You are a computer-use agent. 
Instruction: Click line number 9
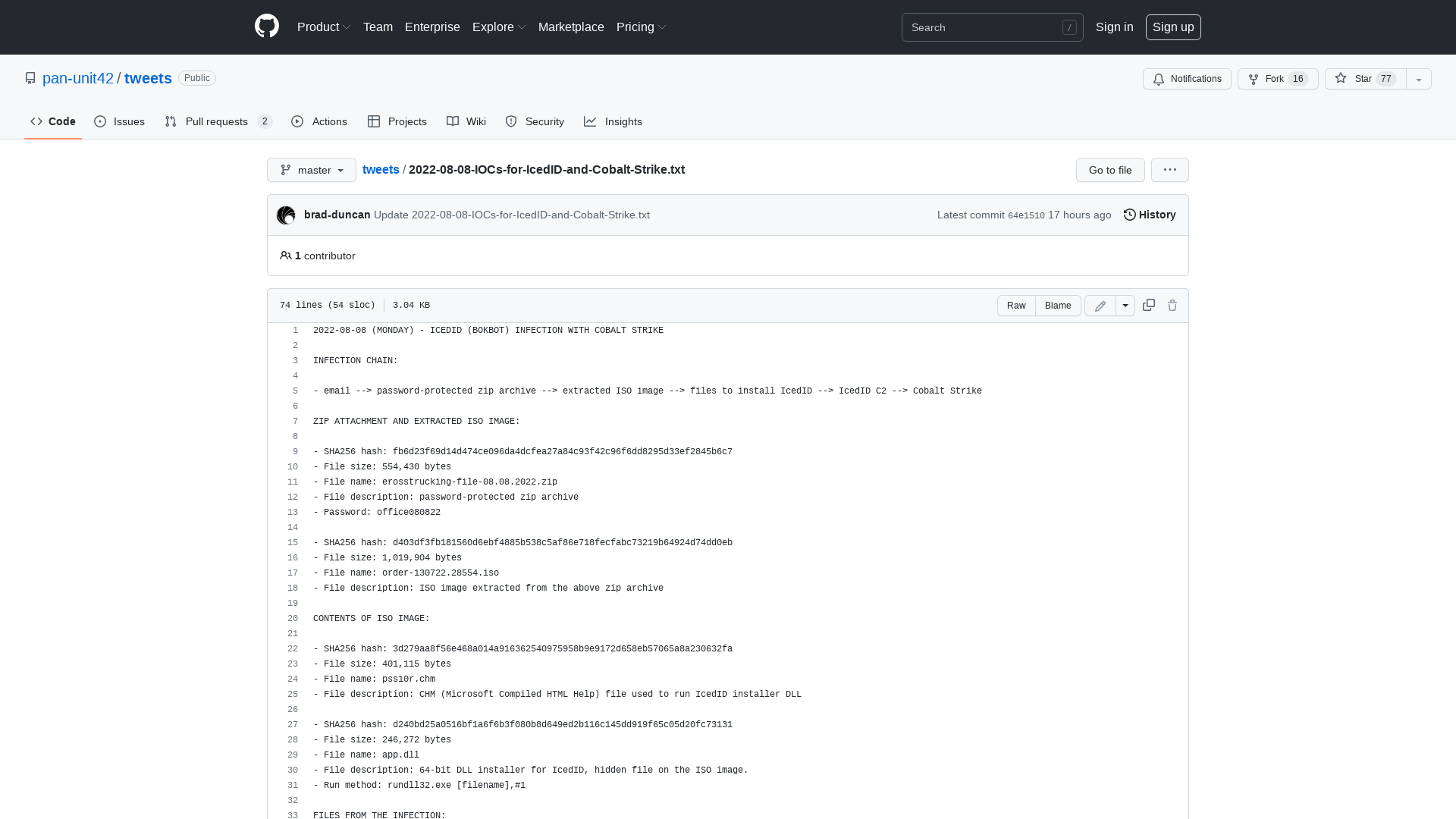point(295,452)
